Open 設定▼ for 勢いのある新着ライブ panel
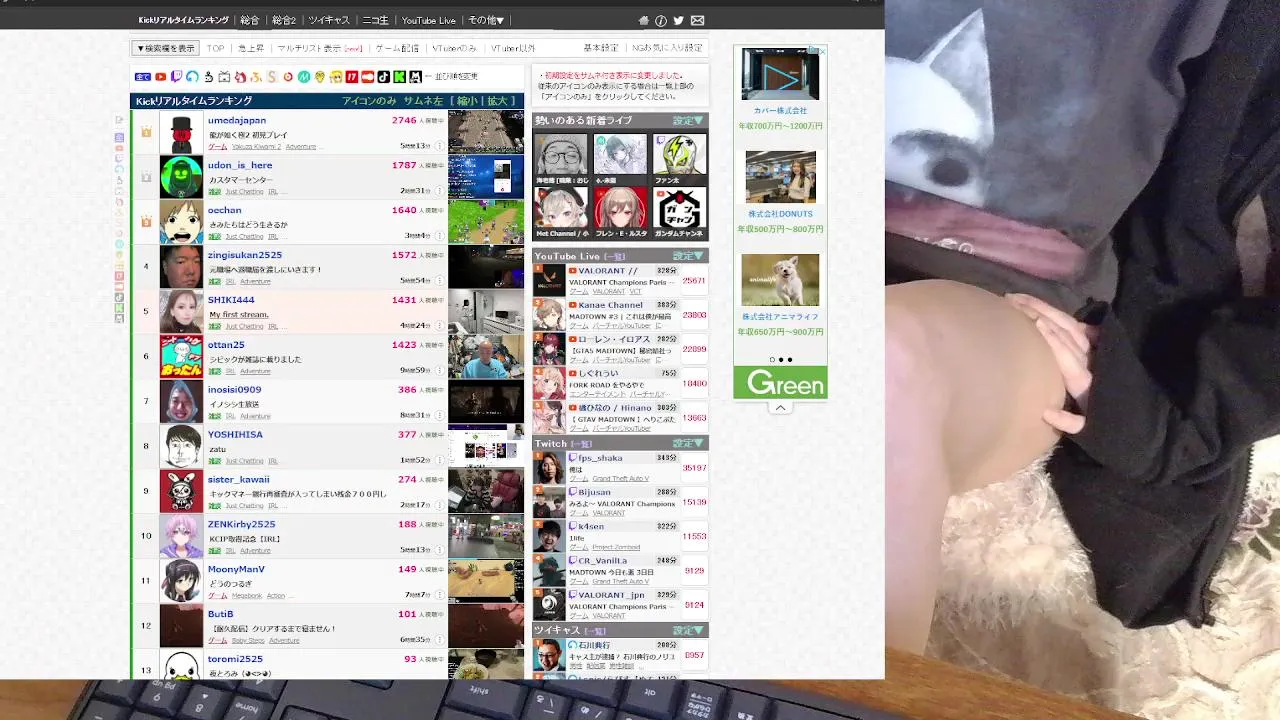The height and width of the screenshot is (720, 1280). 687,121
